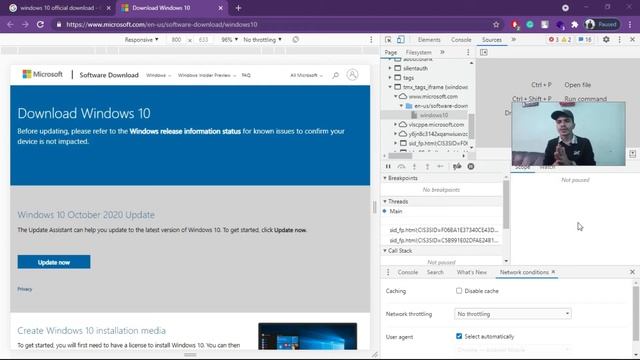Click the browser forward arrow
The height and width of the screenshot is (360, 640).
[x=25, y=24]
